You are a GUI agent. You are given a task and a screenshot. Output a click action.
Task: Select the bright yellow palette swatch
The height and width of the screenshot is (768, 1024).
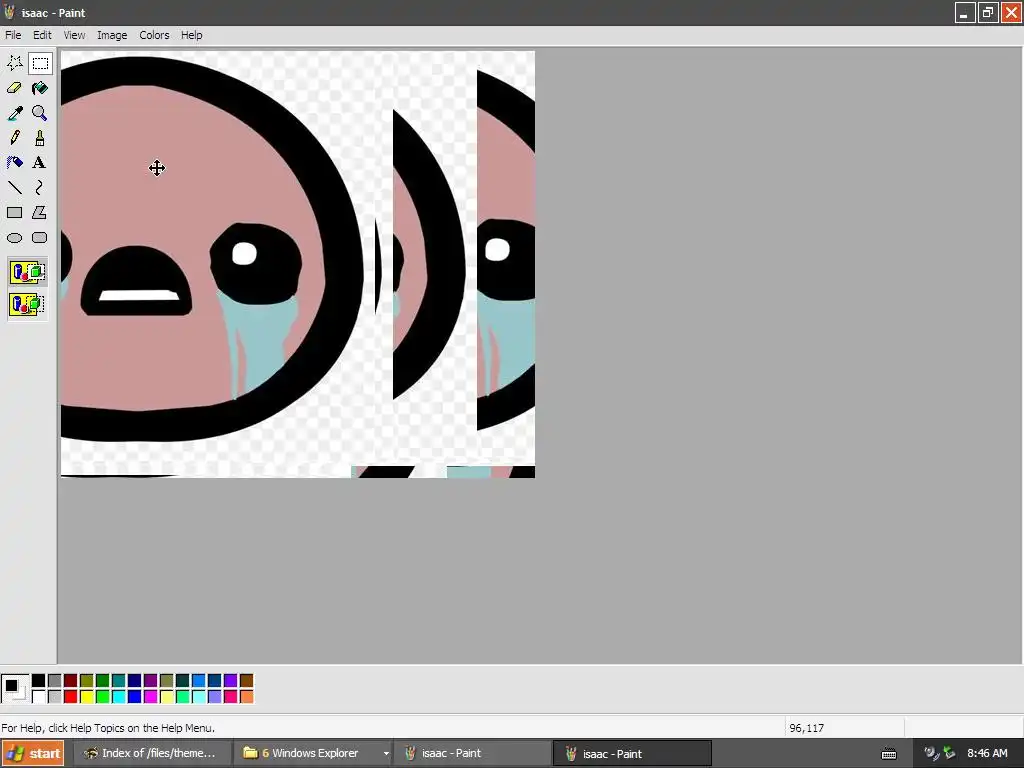click(x=86, y=697)
